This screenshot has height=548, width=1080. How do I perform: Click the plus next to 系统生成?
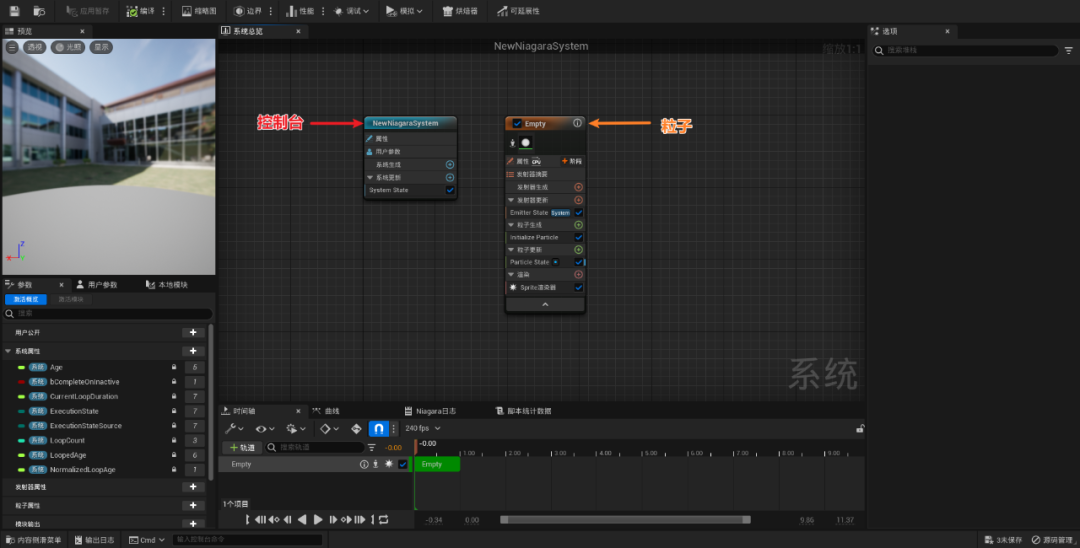click(450, 165)
